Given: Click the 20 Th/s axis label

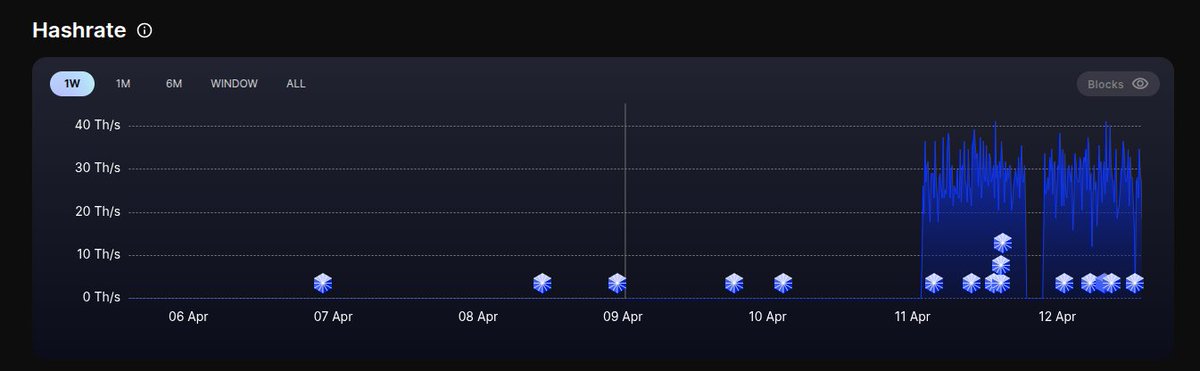Looking at the screenshot, I should (97, 211).
